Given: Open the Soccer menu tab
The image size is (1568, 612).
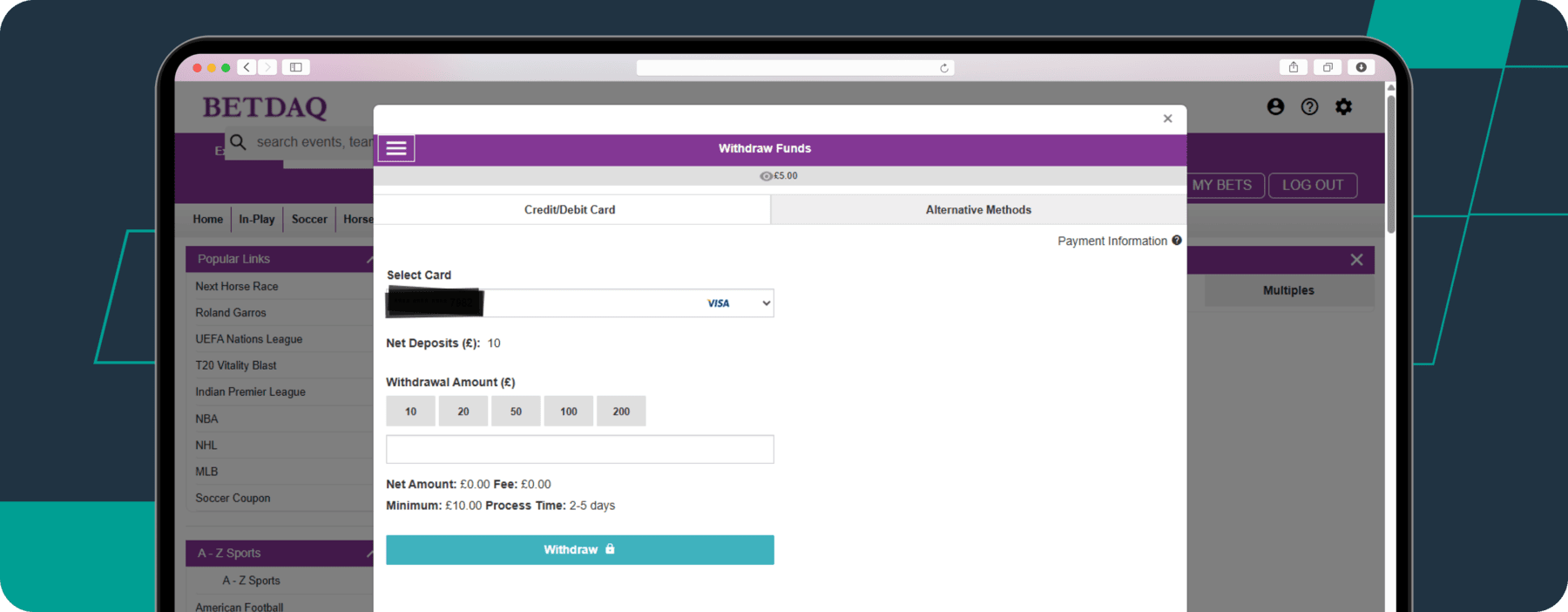Looking at the screenshot, I should 309,219.
